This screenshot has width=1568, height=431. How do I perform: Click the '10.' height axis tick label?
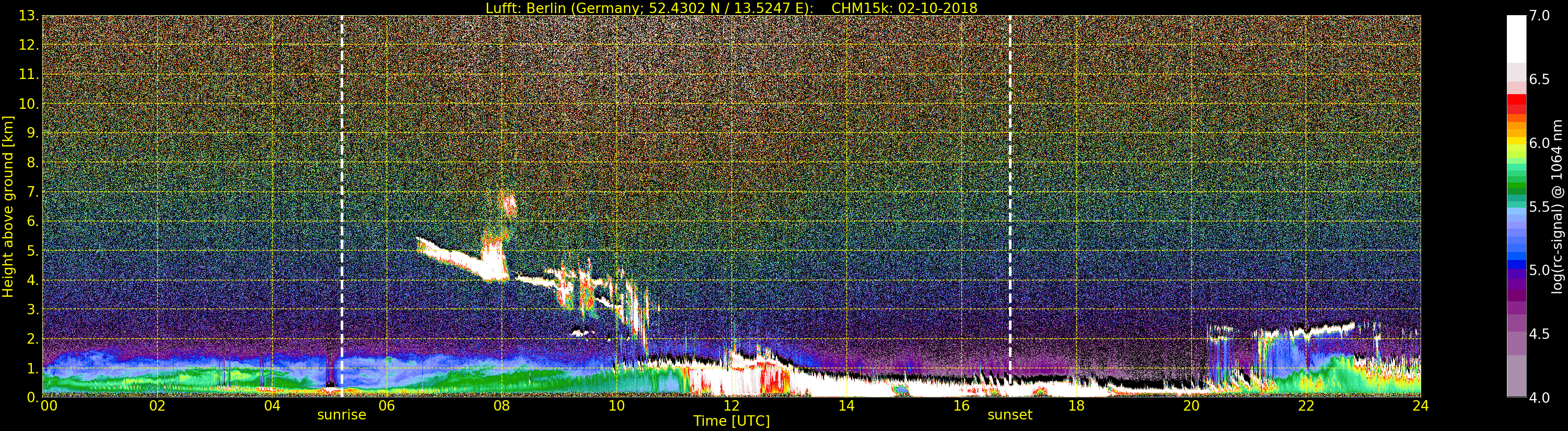(29, 104)
